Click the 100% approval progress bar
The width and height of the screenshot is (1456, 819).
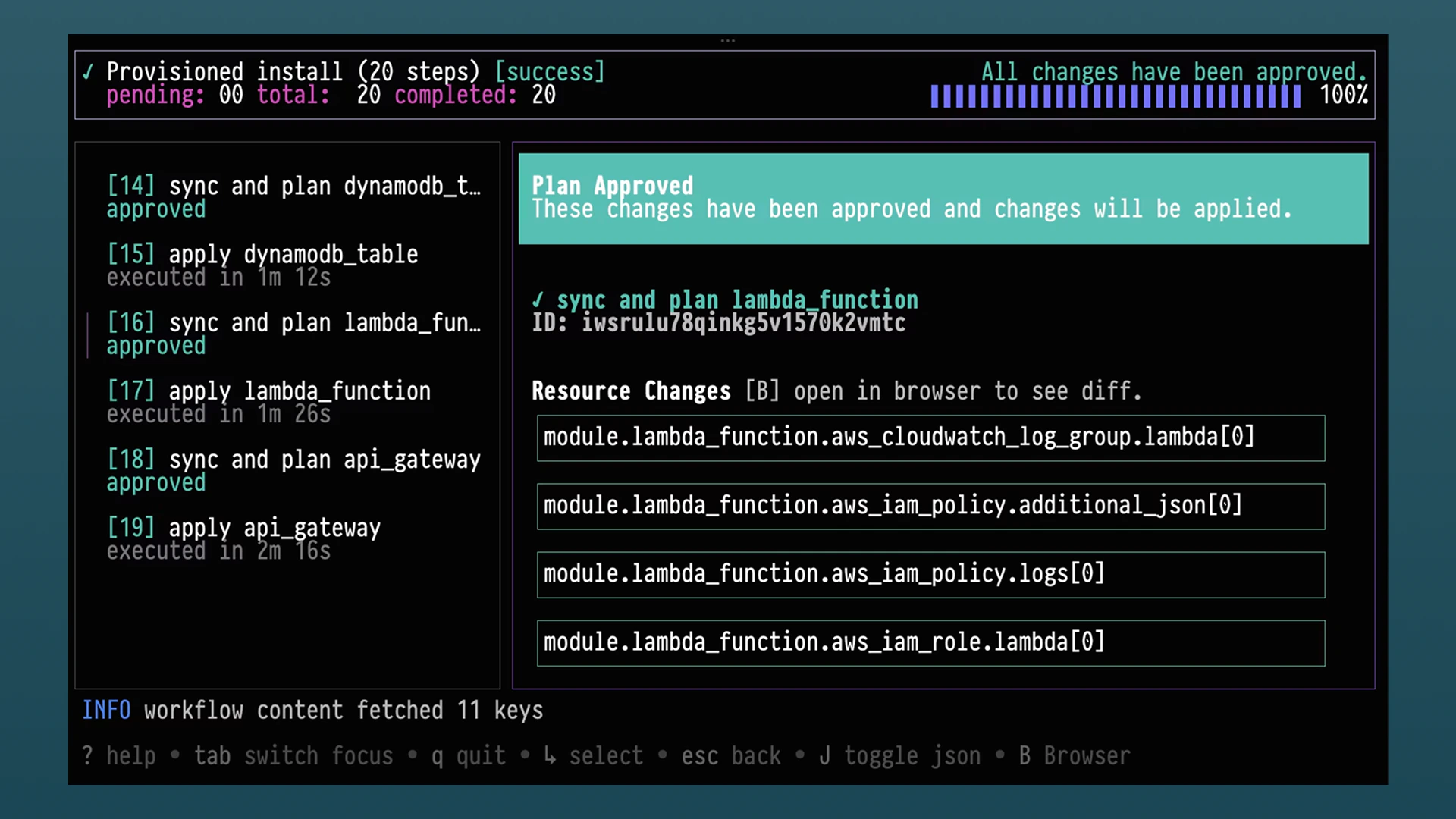pyautogui.click(x=1116, y=96)
